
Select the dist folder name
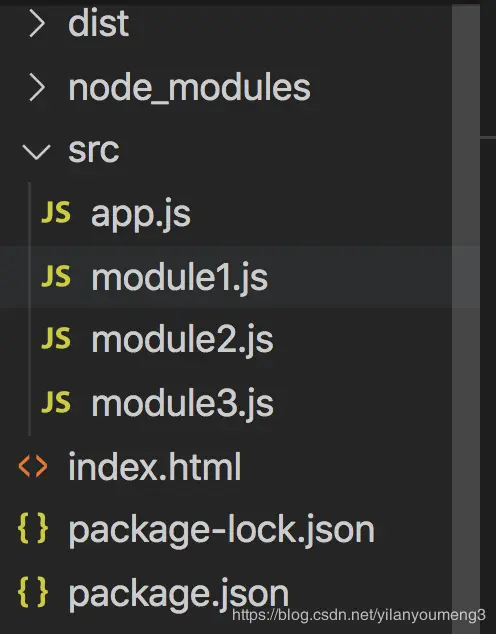(x=98, y=23)
